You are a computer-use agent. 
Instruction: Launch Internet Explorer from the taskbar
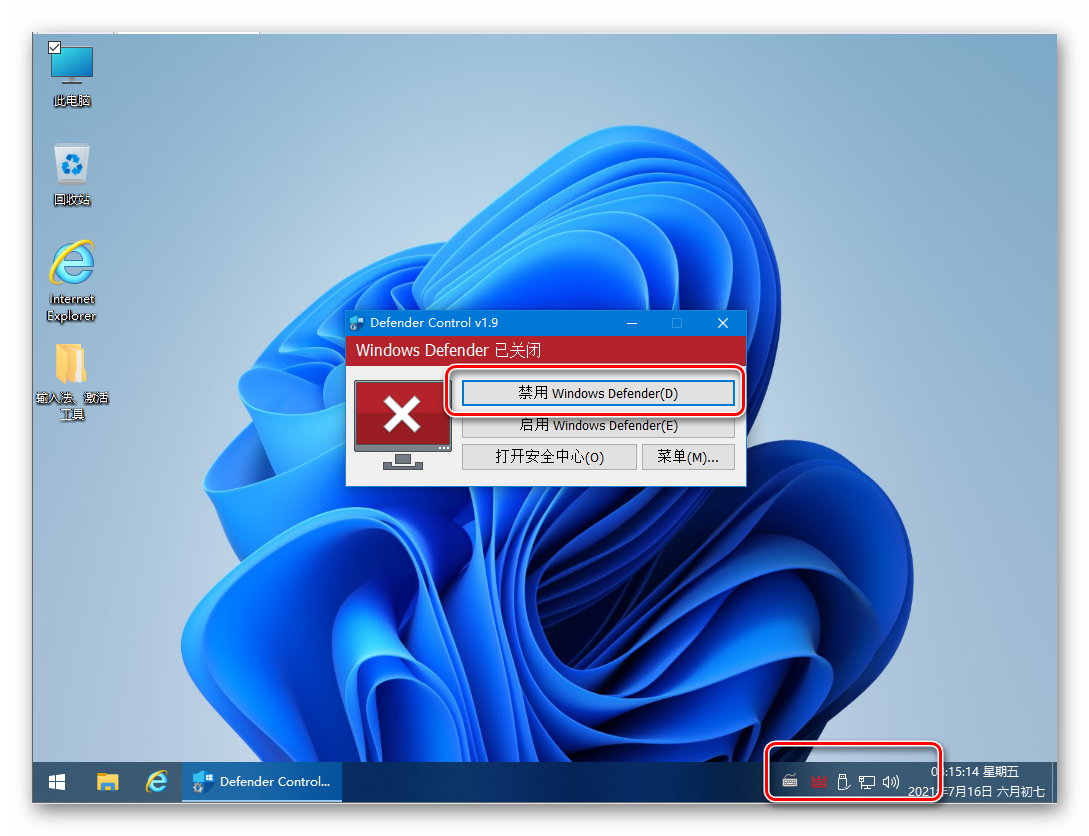coord(157,782)
